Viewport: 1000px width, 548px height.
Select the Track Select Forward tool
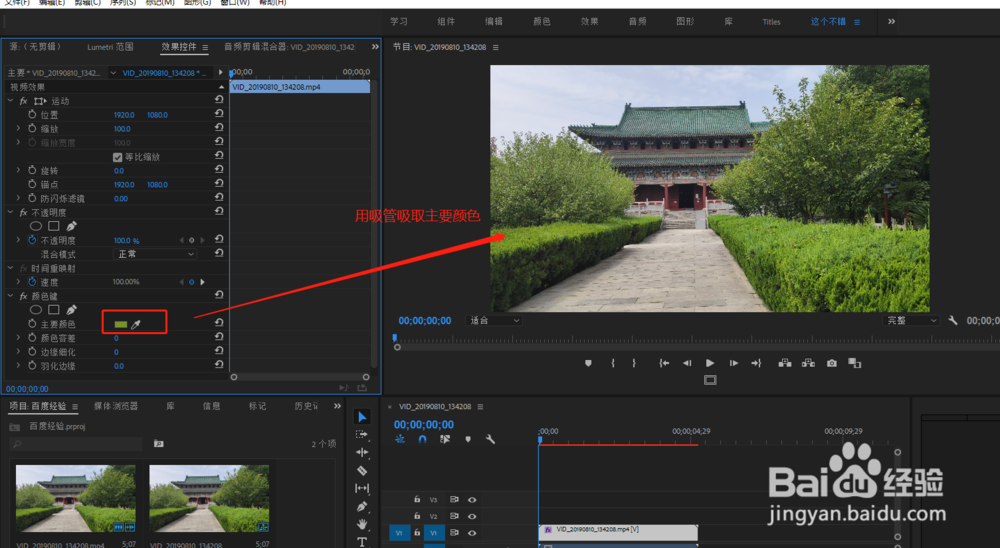coord(362,434)
